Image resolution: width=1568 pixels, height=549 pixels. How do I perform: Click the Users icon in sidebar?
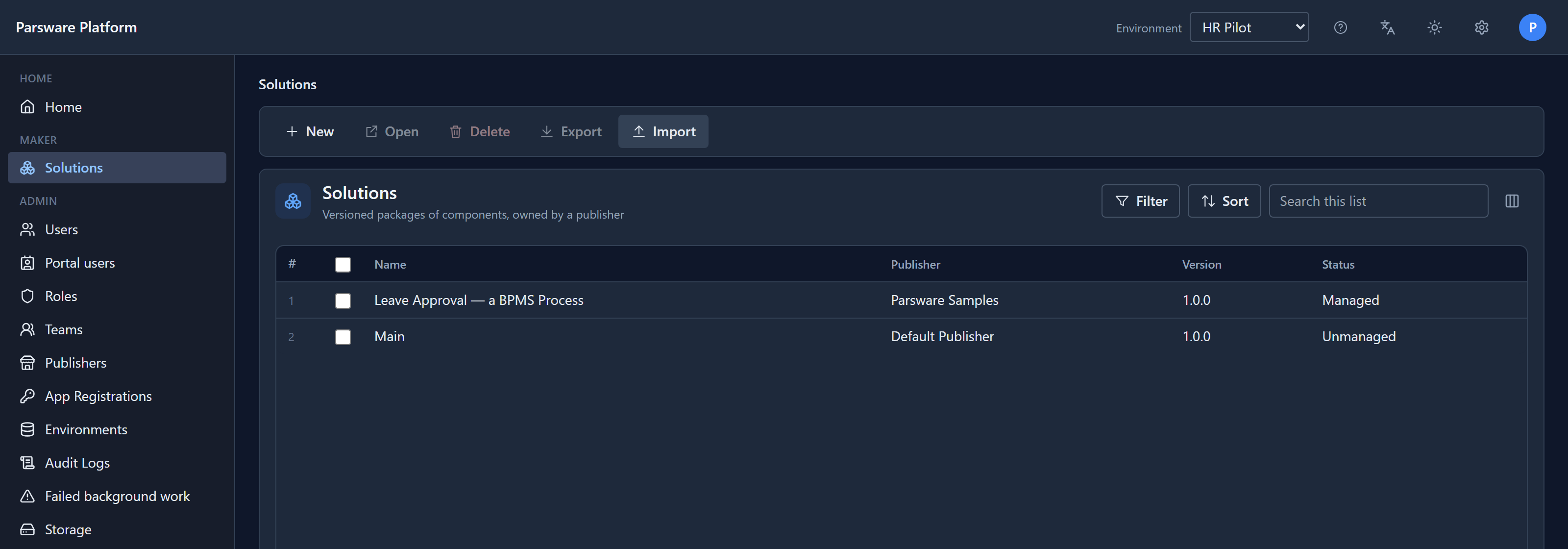pyautogui.click(x=27, y=229)
